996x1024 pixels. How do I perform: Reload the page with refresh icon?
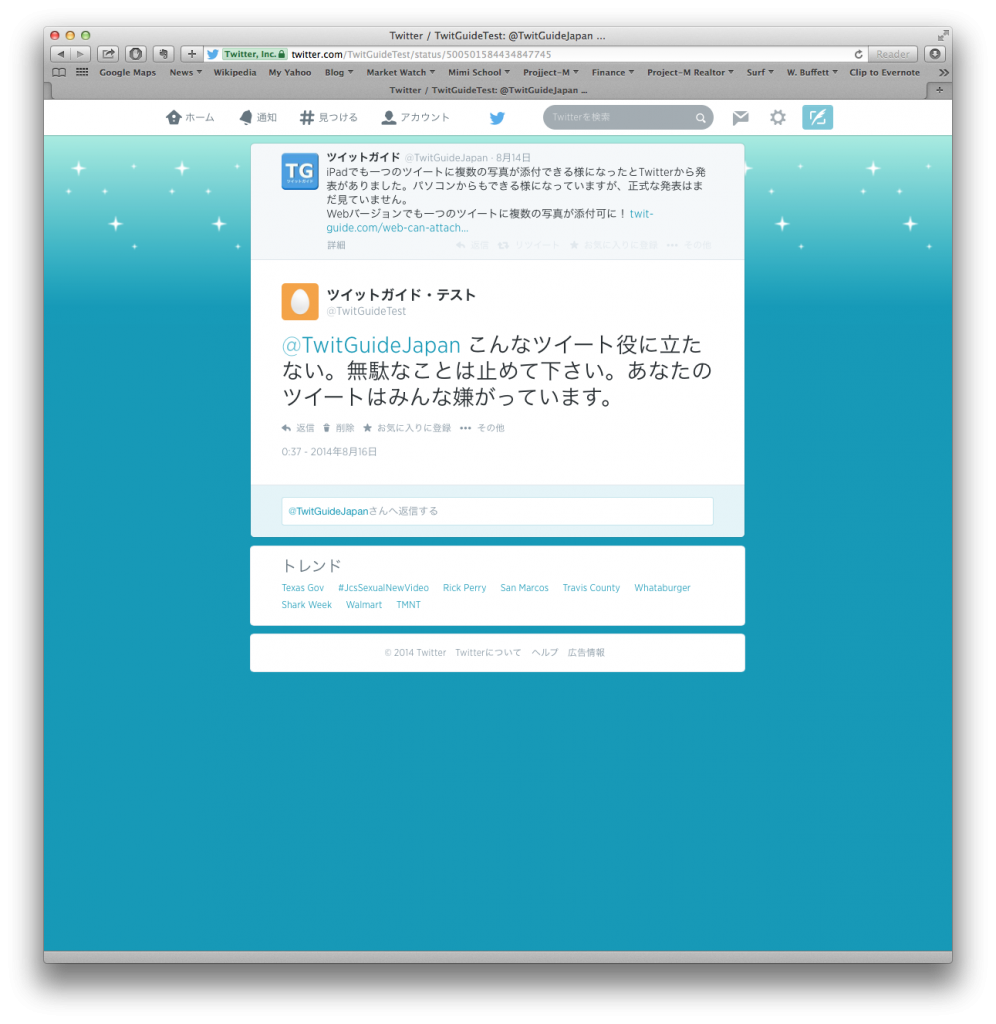click(x=858, y=54)
